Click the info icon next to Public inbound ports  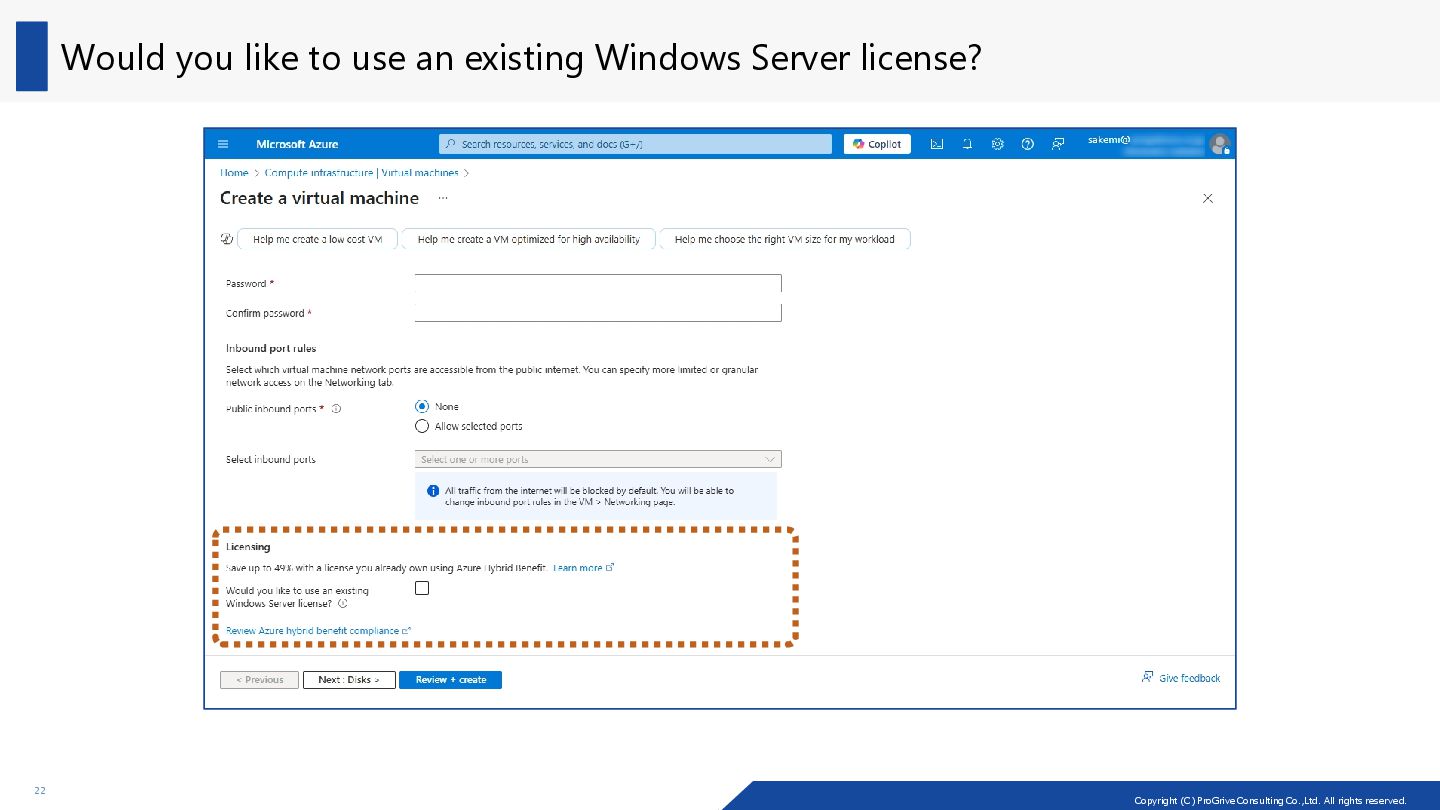[336, 409]
